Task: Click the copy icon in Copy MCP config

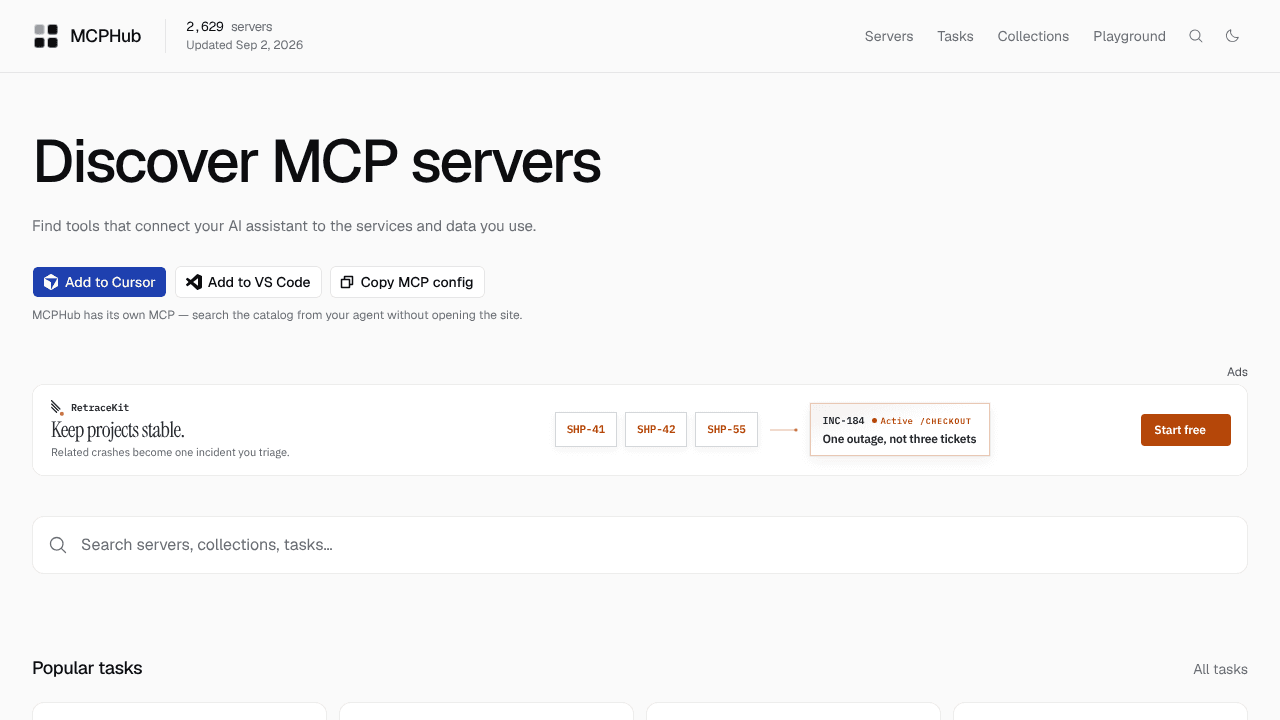Action: click(x=347, y=282)
